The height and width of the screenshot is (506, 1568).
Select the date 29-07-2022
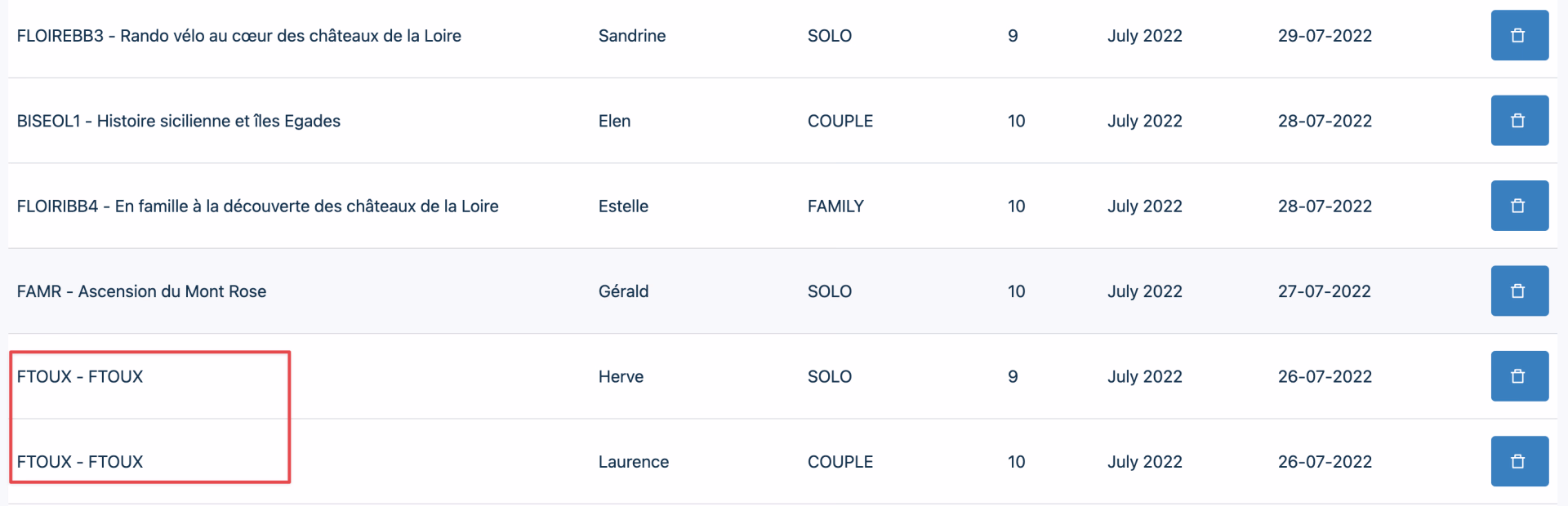pos(1325,36)
